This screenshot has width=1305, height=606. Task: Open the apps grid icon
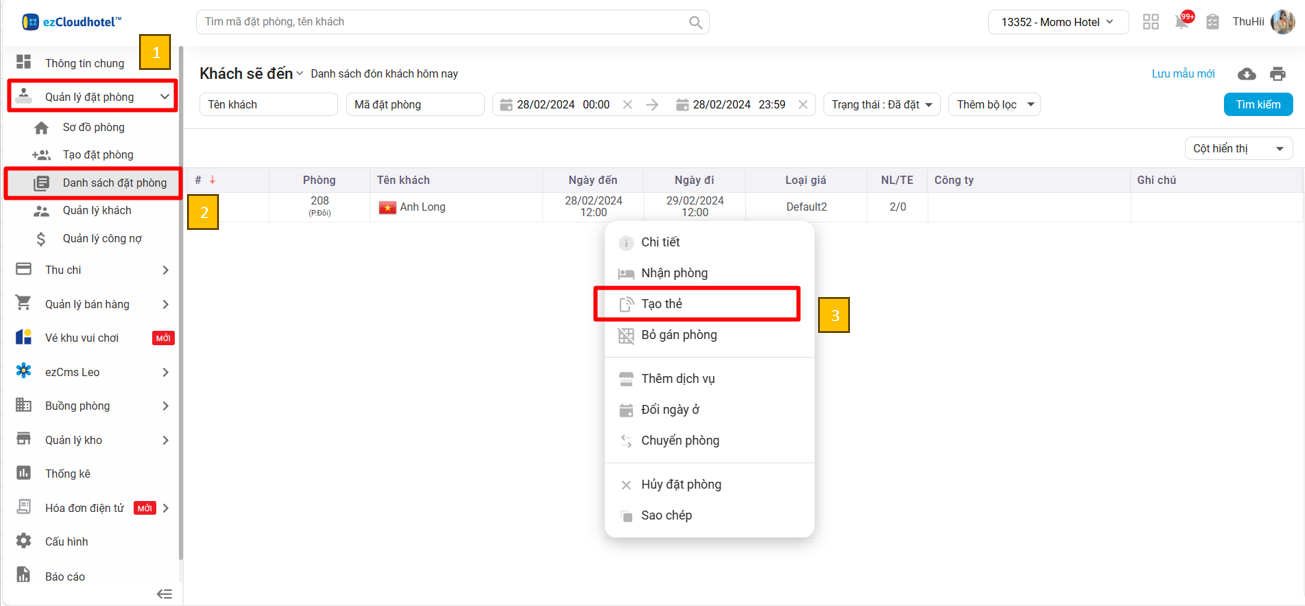[x=1151, y=22]
